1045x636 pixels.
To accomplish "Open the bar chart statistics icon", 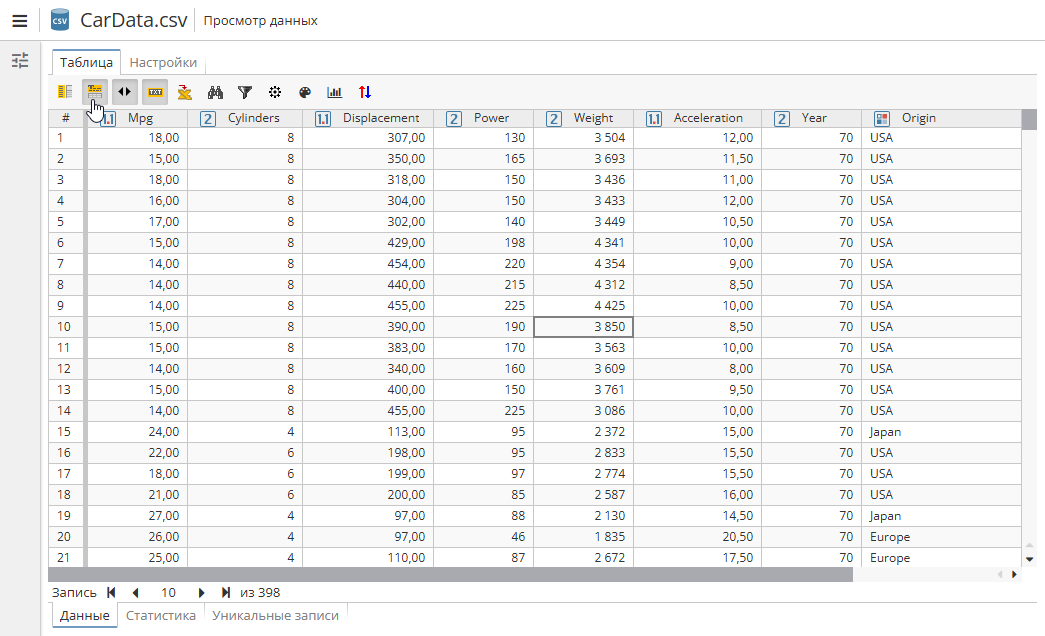I will tap(335, 92).
